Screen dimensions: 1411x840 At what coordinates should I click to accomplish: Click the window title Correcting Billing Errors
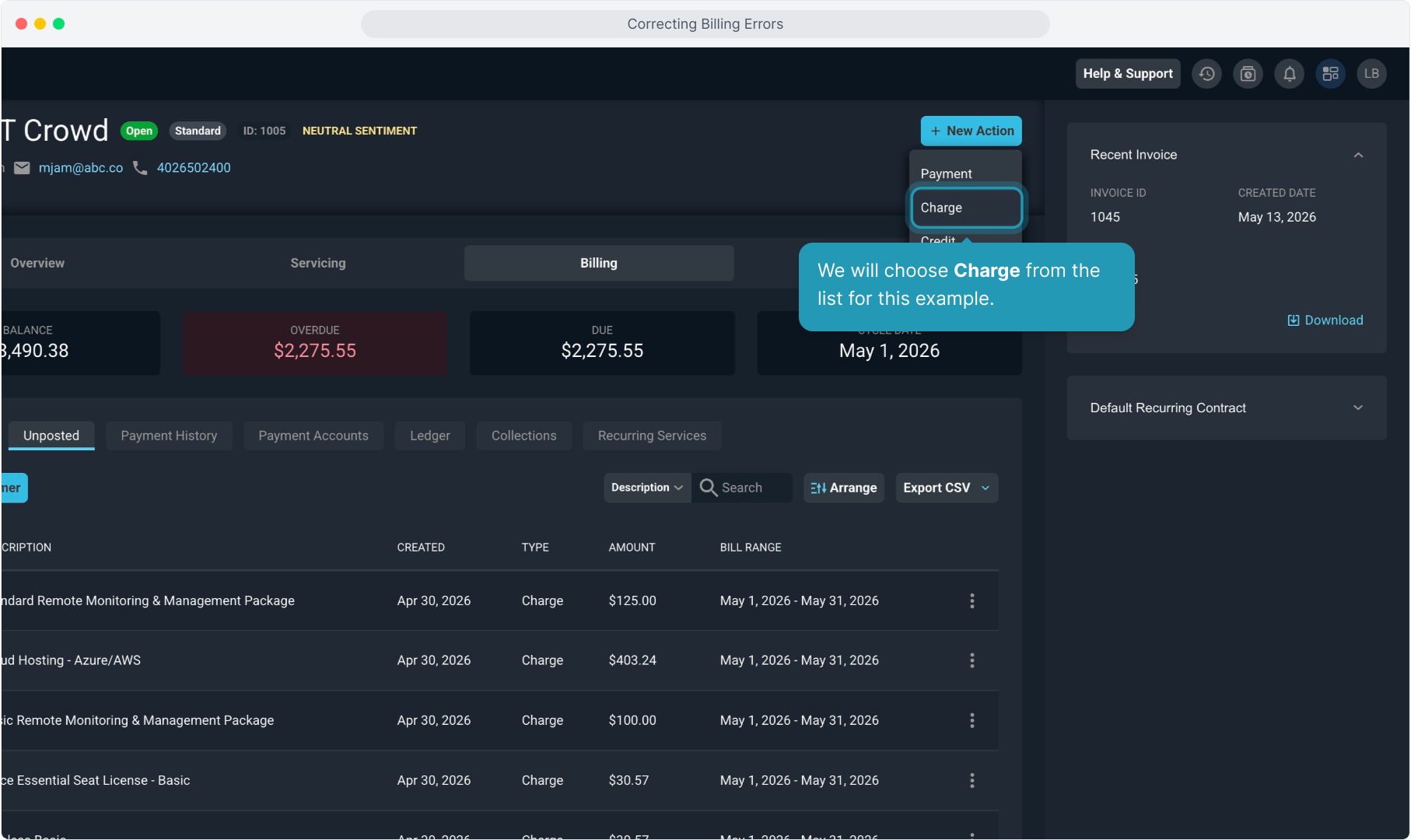click(x=705, y=24)
